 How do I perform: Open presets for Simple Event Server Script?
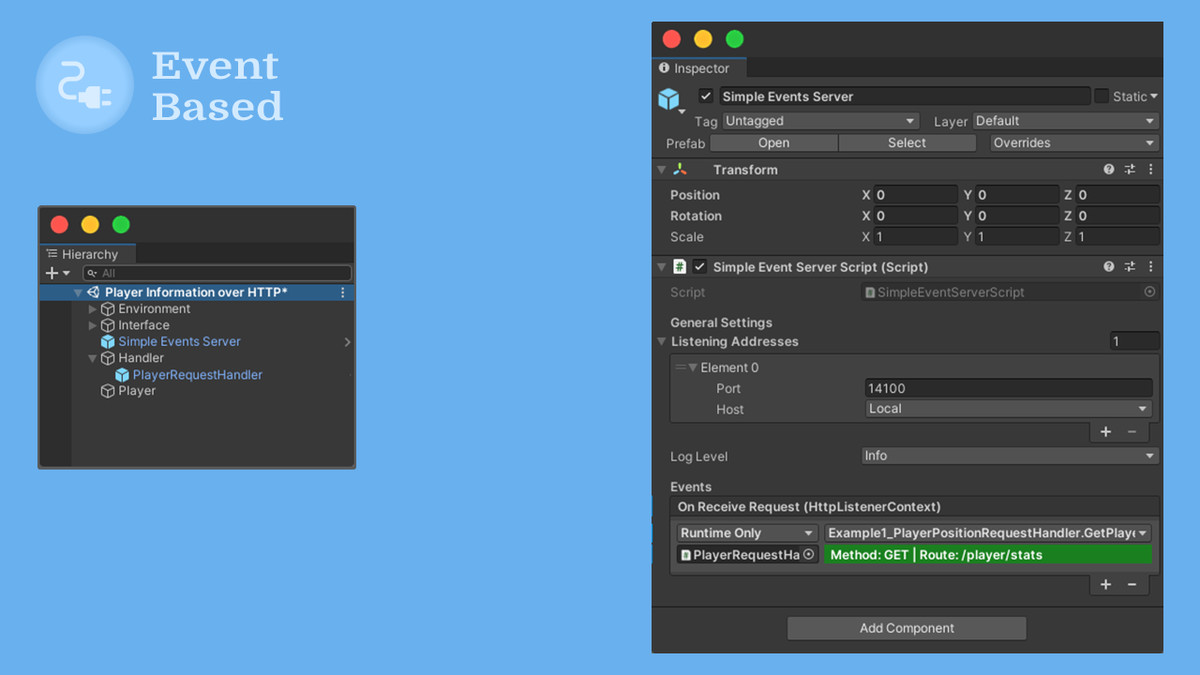[x=1130, y=267]
